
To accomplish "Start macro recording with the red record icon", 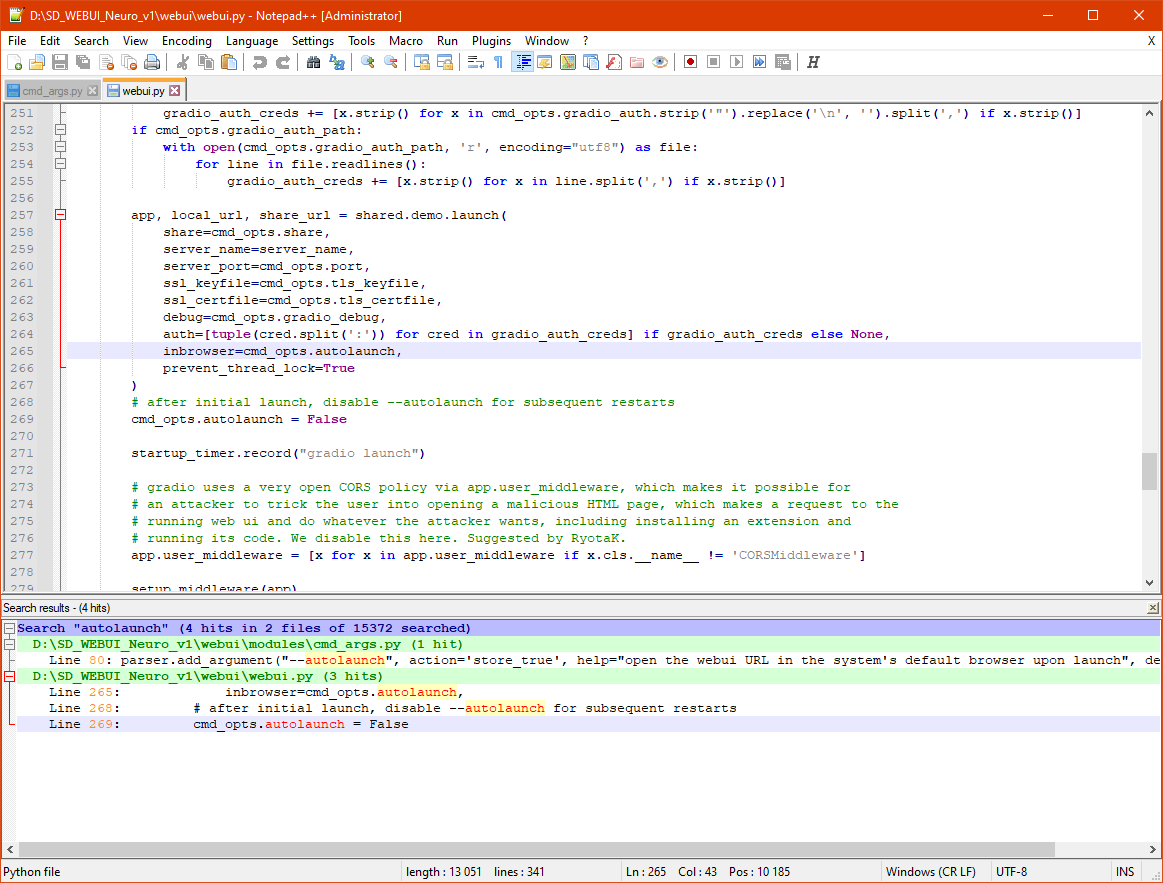I will click(690, 62).
